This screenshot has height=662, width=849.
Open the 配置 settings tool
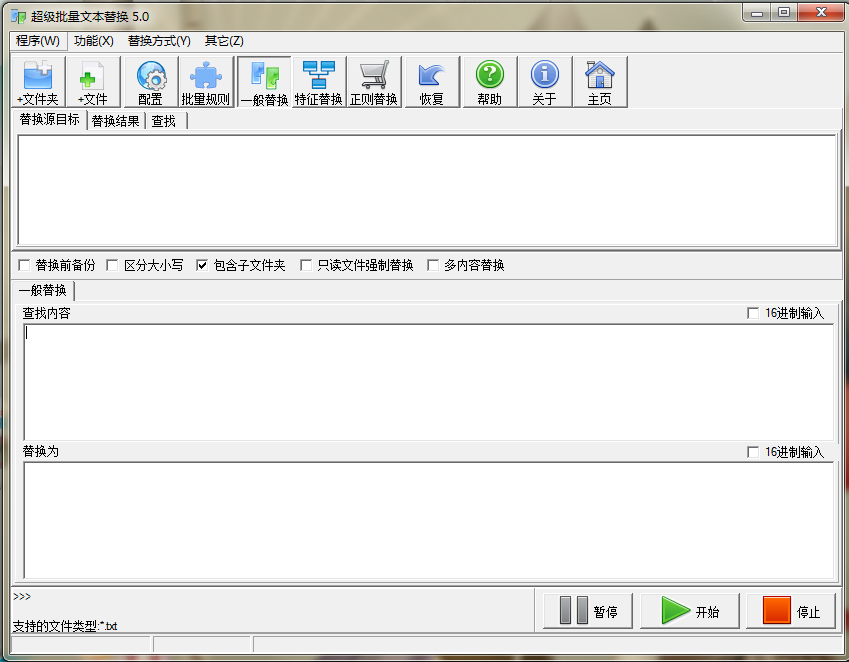coord(151,82)
